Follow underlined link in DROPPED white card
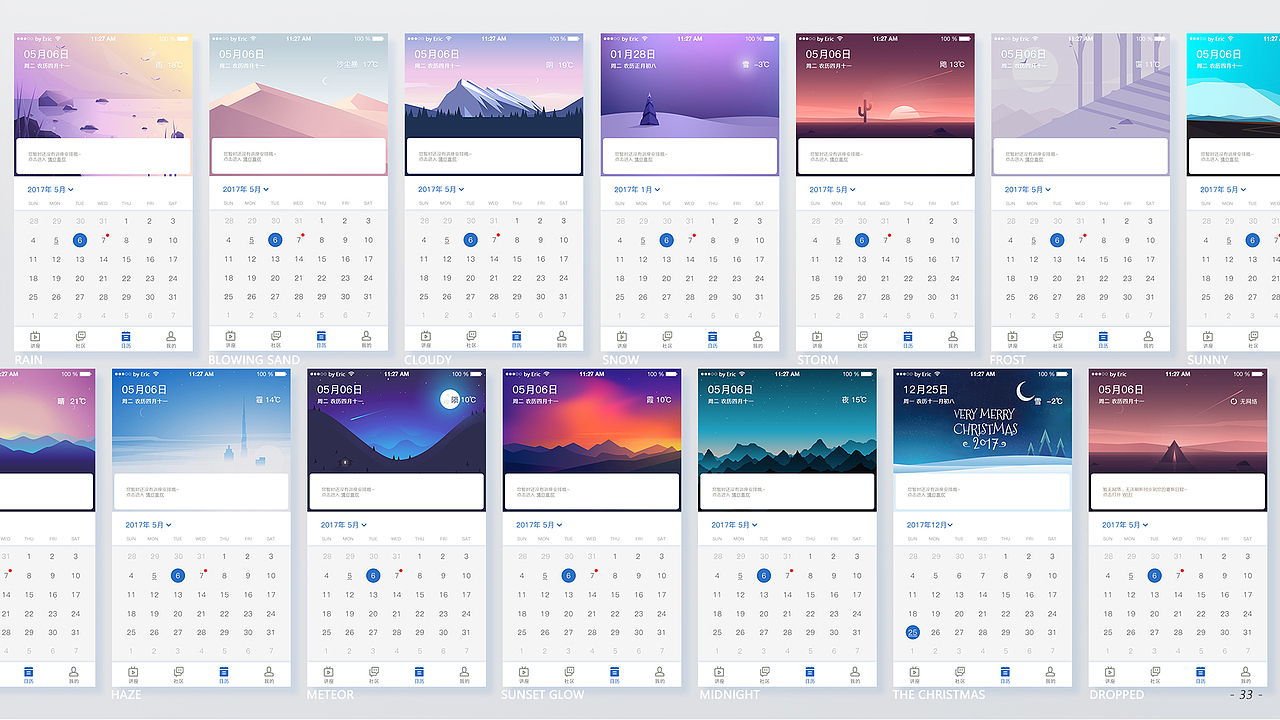 (1127, 494)
